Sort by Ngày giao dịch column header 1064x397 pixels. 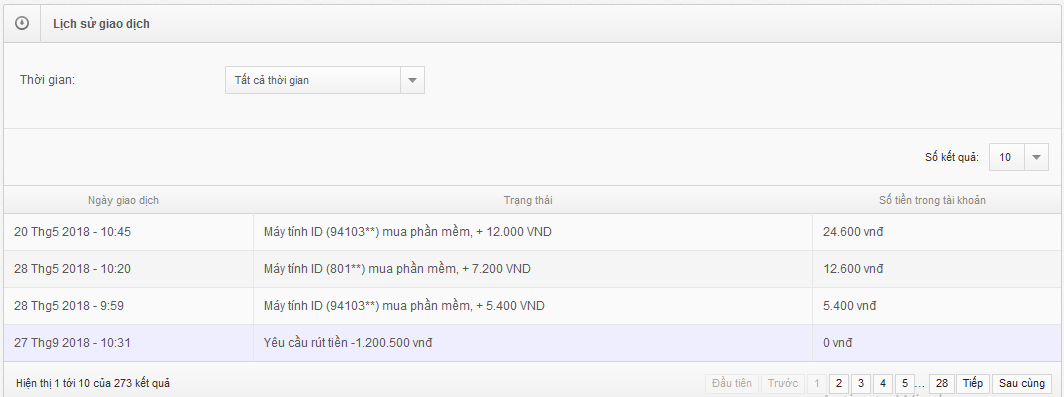(124, 200)
